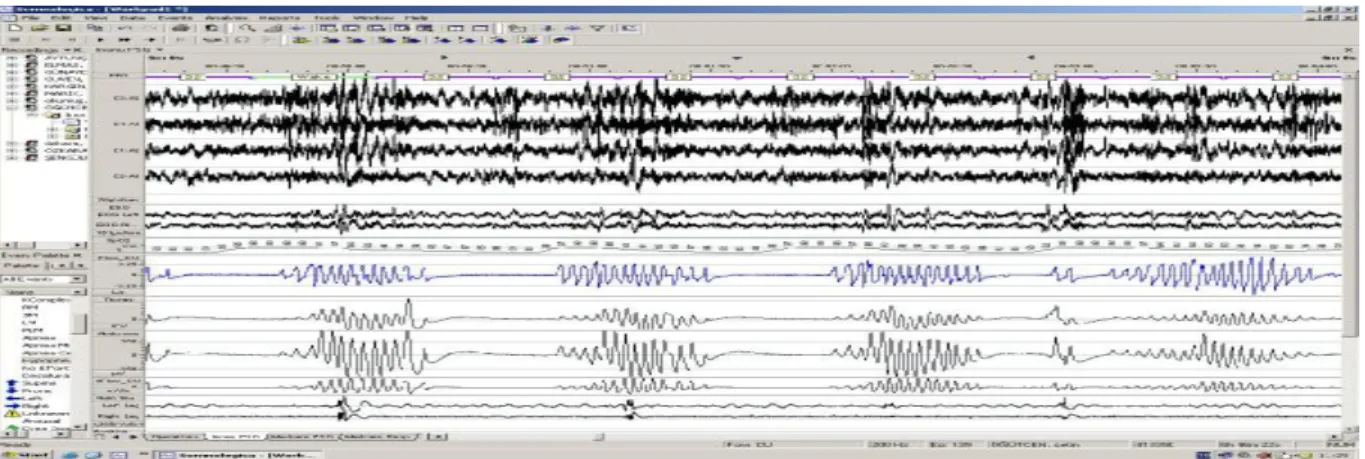Switch to the Medcare PSG tab
The width and height of the screenshot is (1365, 459).
[x=302, y=436]
